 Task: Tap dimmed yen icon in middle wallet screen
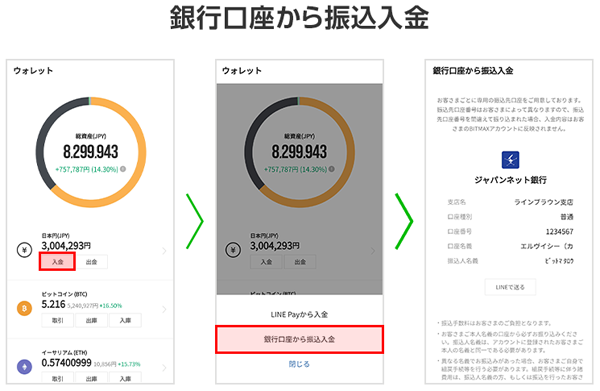click(233, 250)
